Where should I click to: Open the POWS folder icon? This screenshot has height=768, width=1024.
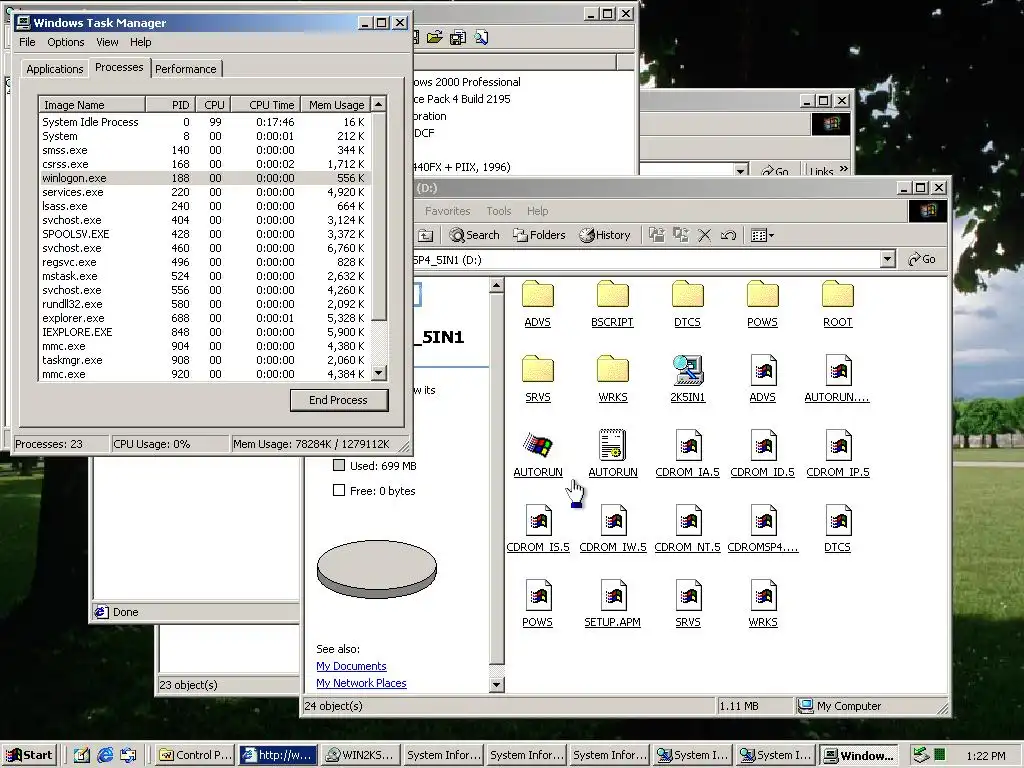coord(762,296)
